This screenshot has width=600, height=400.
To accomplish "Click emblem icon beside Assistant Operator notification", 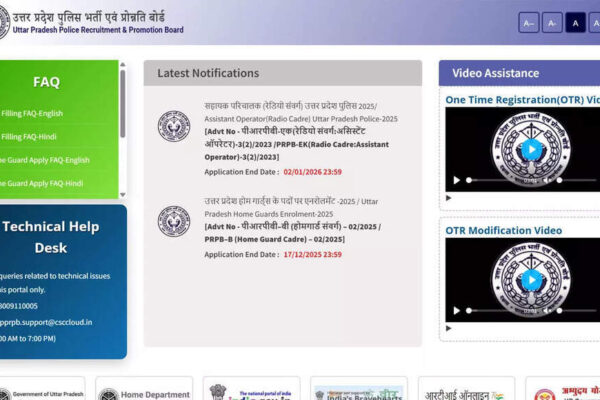I will tap(174, 126).
